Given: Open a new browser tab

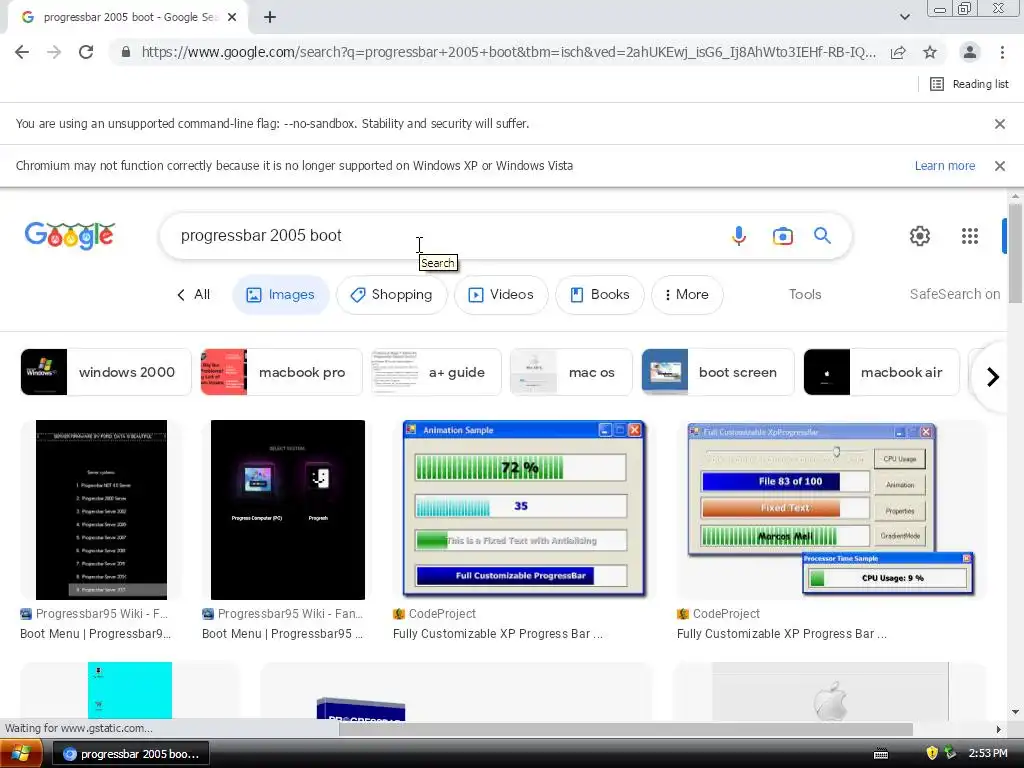Looking at the screenshot, I should [270, 18].
